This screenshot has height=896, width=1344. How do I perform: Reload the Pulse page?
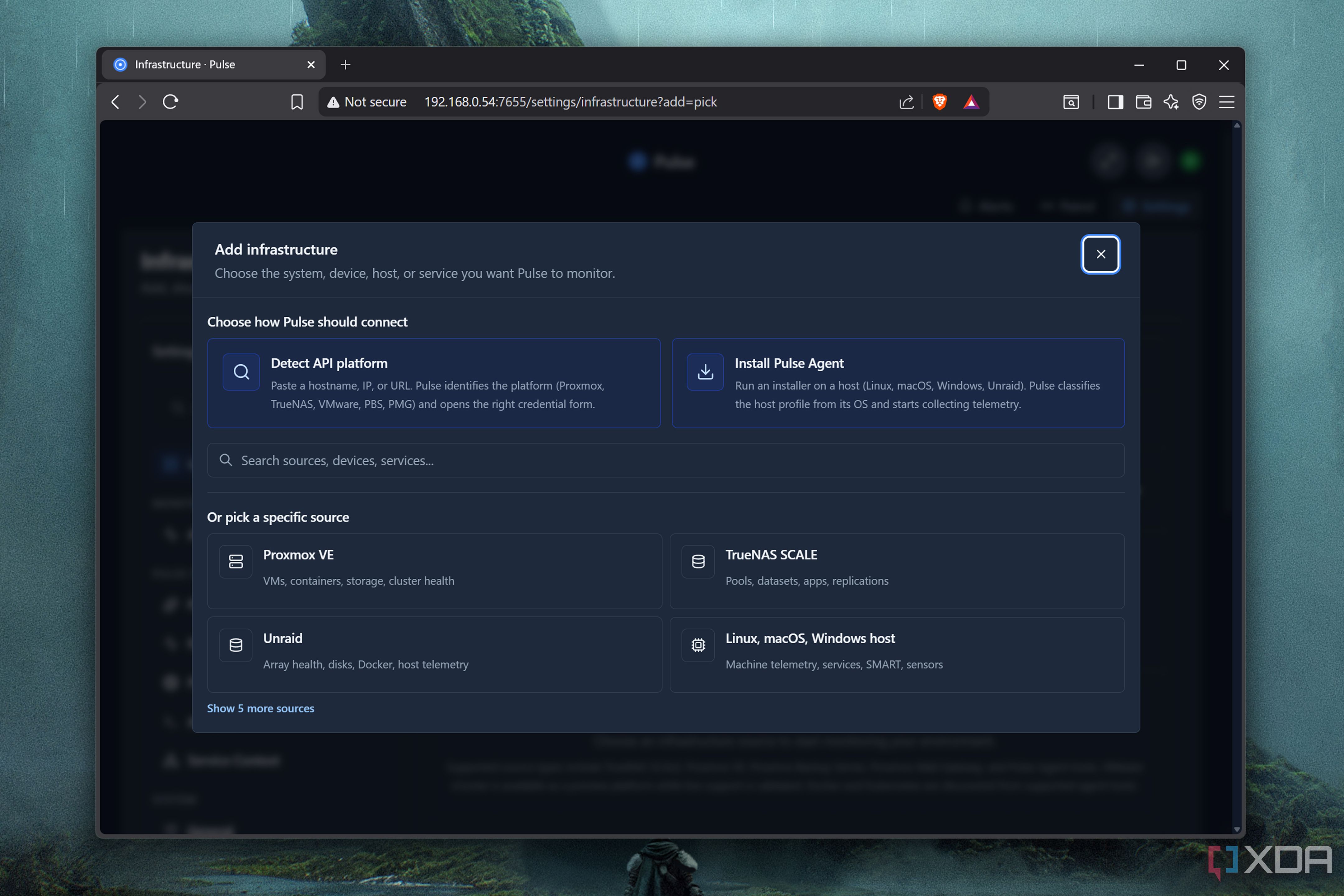coord(170,102)
